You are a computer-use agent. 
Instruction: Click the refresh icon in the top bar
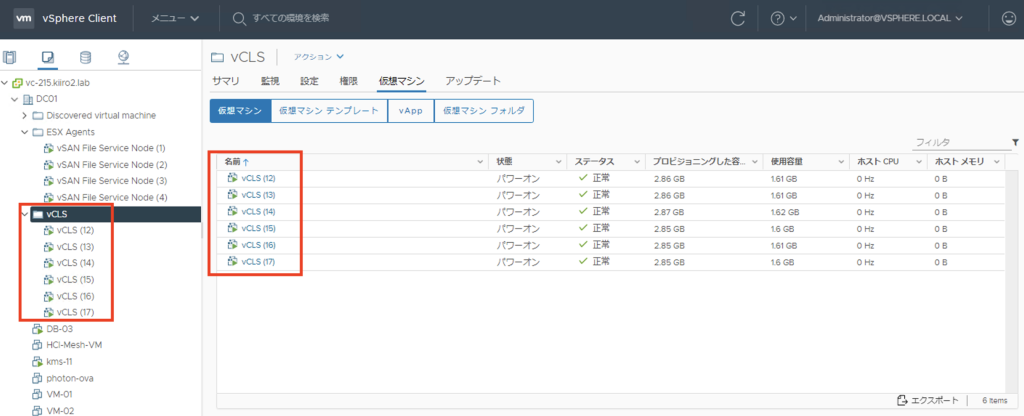point(738,18)
